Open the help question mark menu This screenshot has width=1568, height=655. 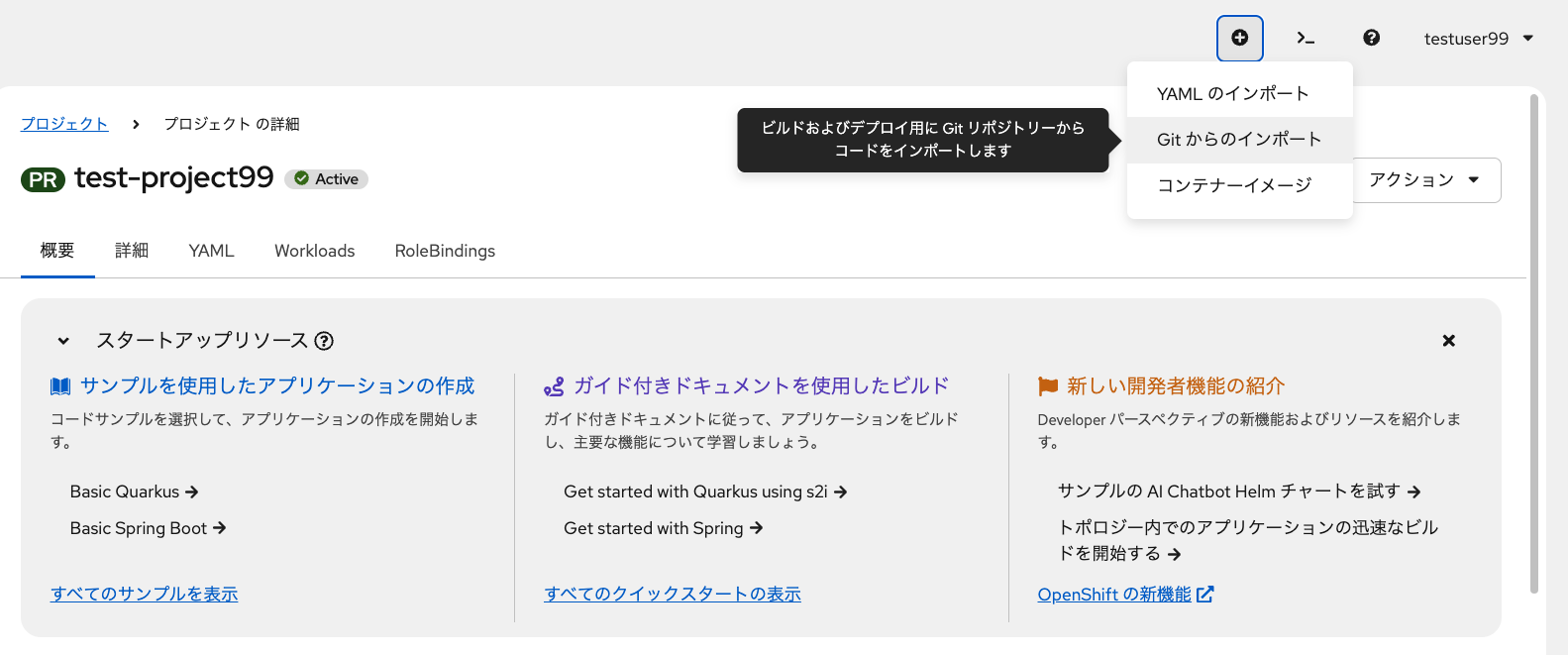point(1371,38)
